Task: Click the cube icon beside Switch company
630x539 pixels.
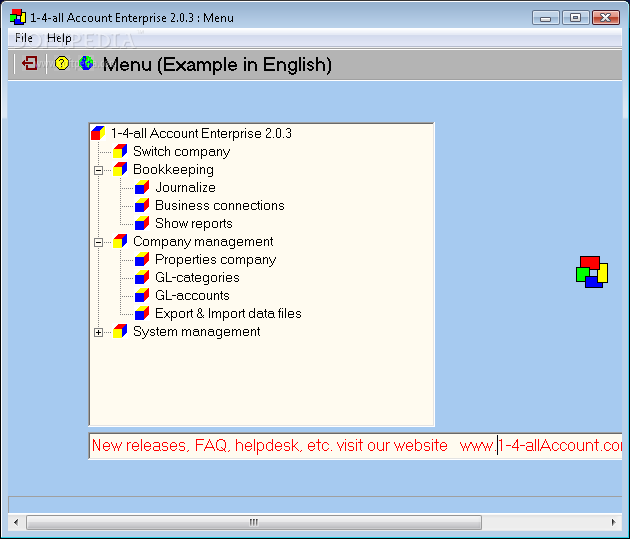Action: [120, 151]
